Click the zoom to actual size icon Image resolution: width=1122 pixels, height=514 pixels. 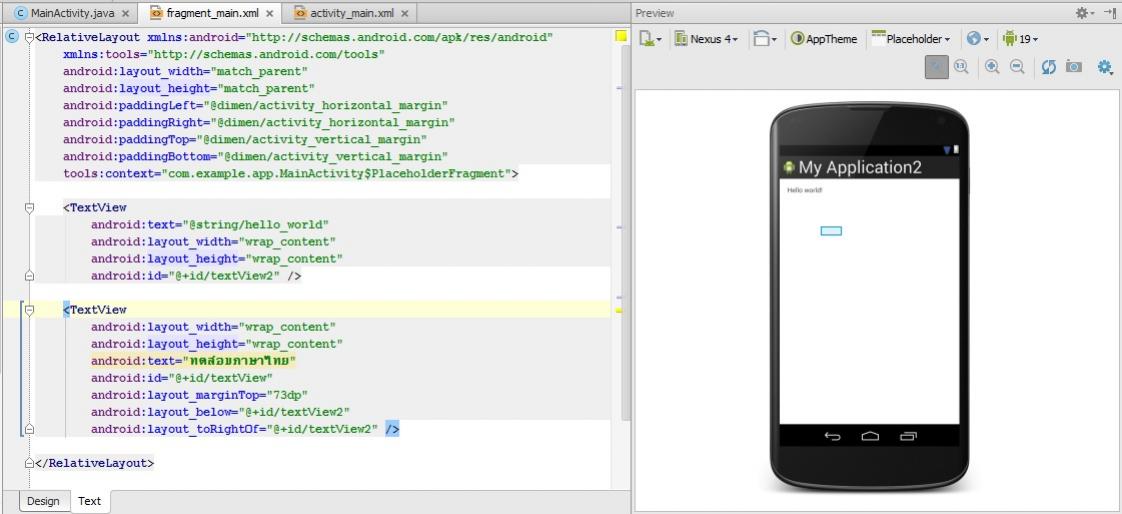961,67
